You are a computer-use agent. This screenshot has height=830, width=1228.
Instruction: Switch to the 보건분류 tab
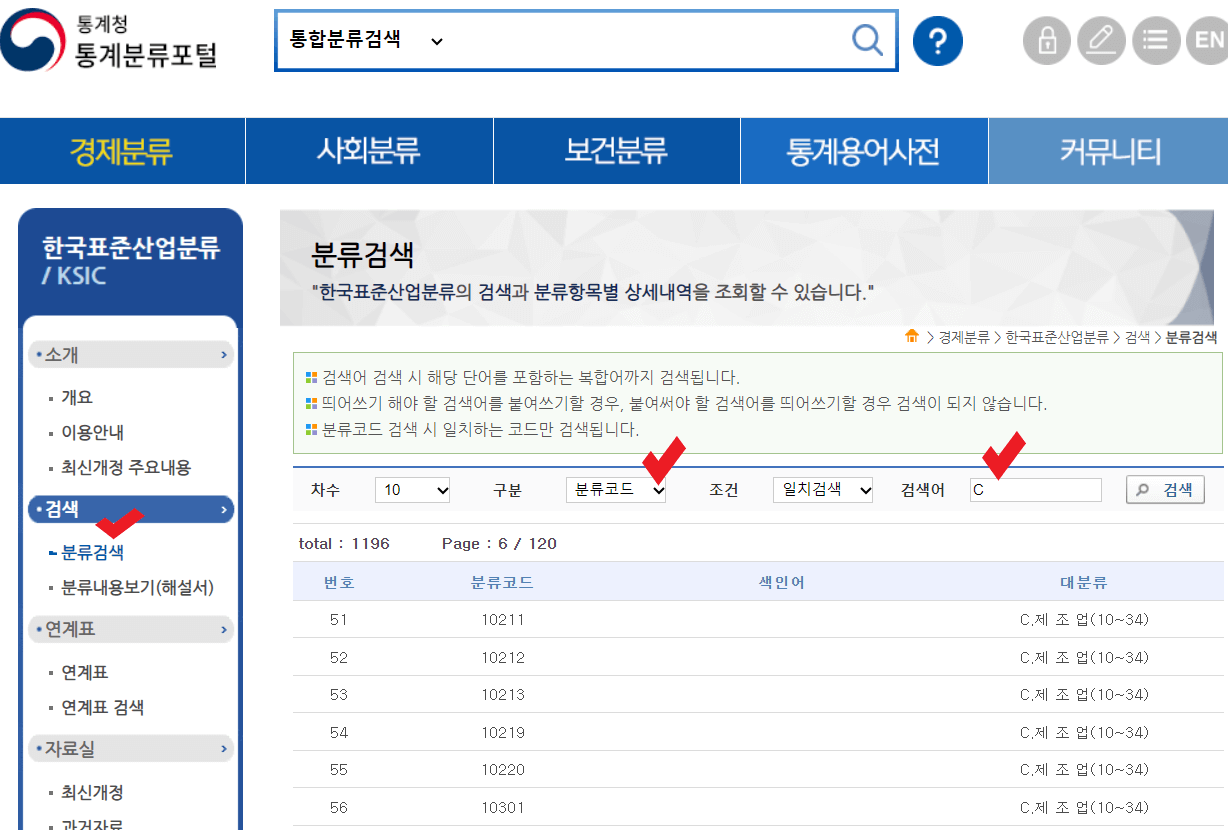pyautogui.click(x=616, y=150)
